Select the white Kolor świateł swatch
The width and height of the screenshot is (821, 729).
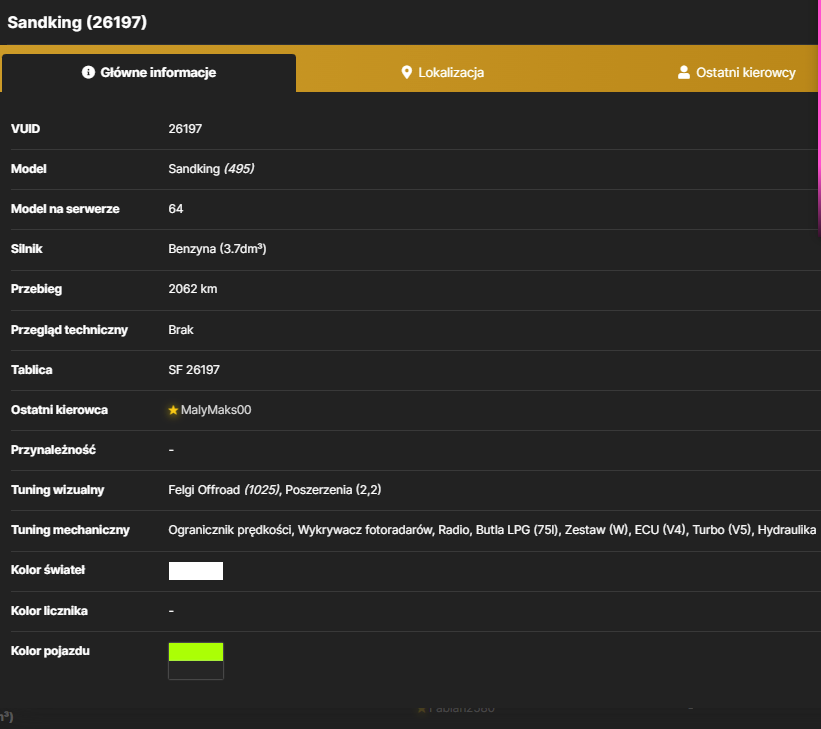196,571
